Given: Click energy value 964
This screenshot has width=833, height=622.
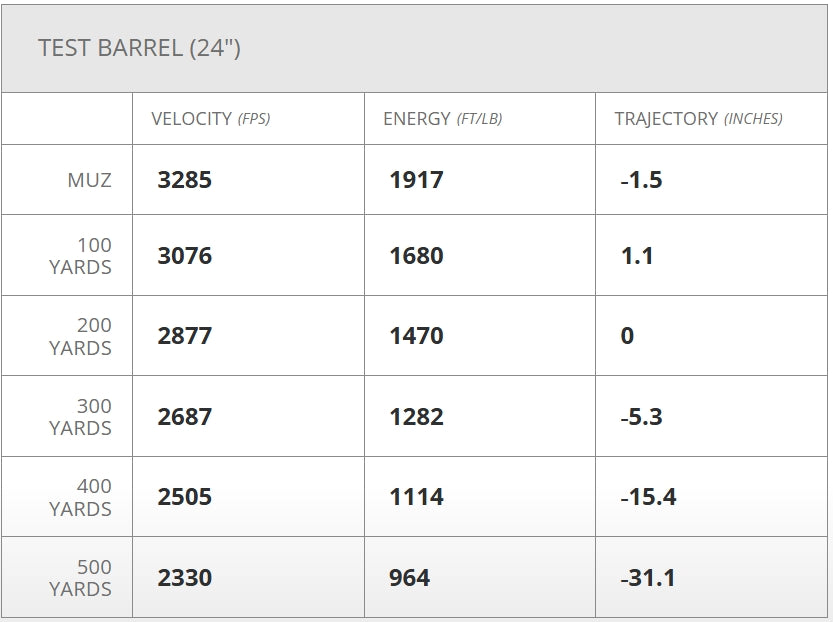Looking at the screenshot, I should [x=409, y=577].
